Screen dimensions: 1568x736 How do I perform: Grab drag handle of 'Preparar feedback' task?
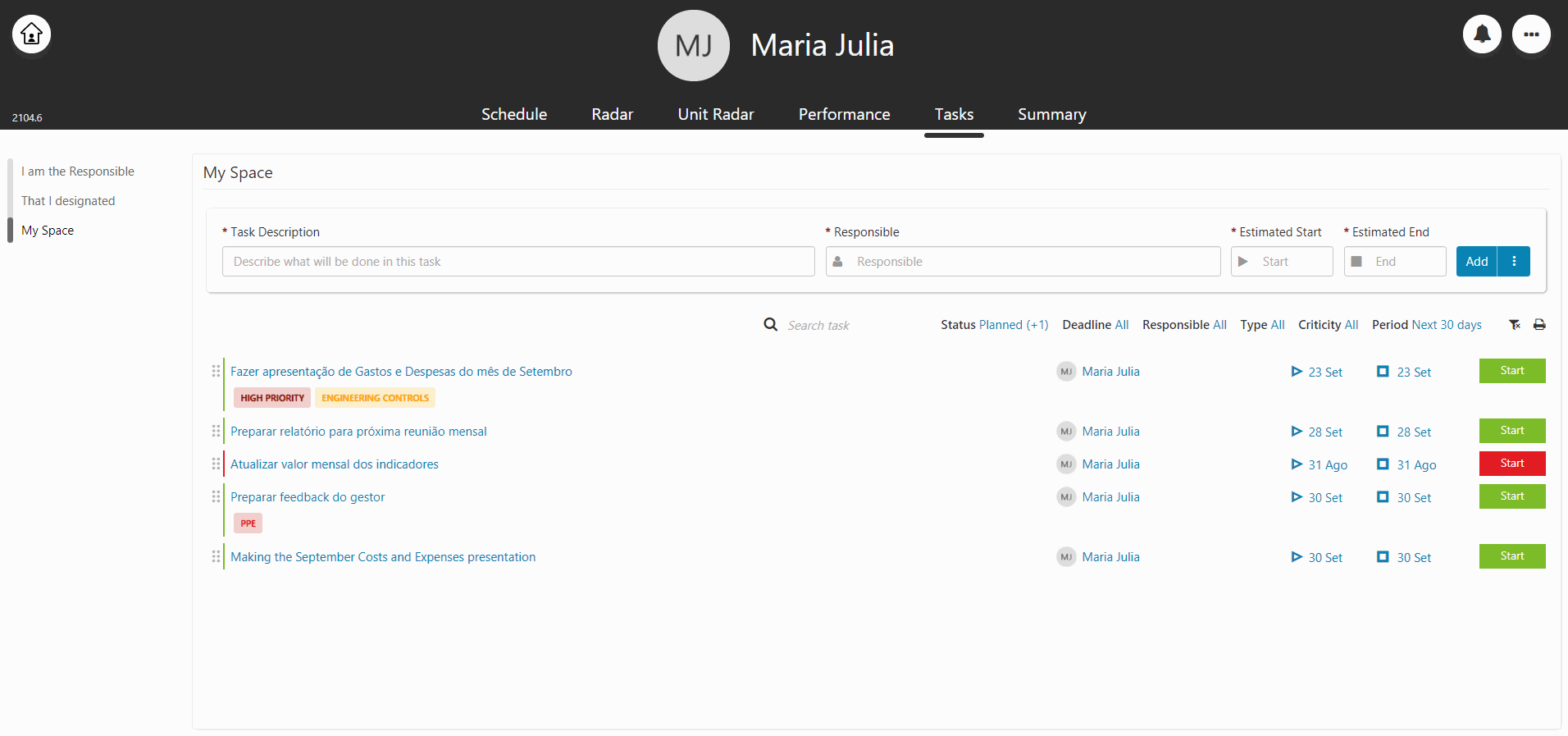pos(216,496)
